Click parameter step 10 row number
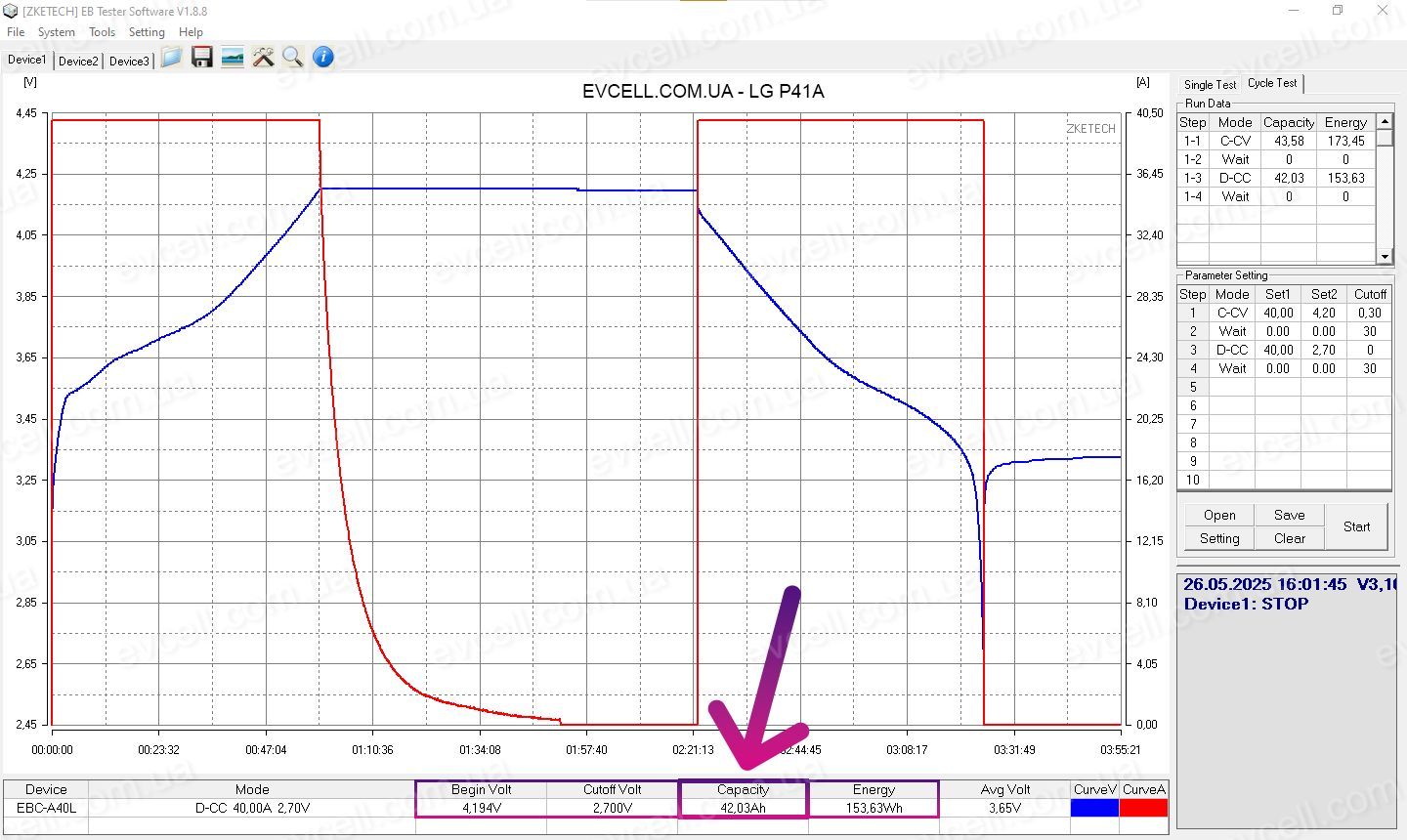 (1193, 480)
